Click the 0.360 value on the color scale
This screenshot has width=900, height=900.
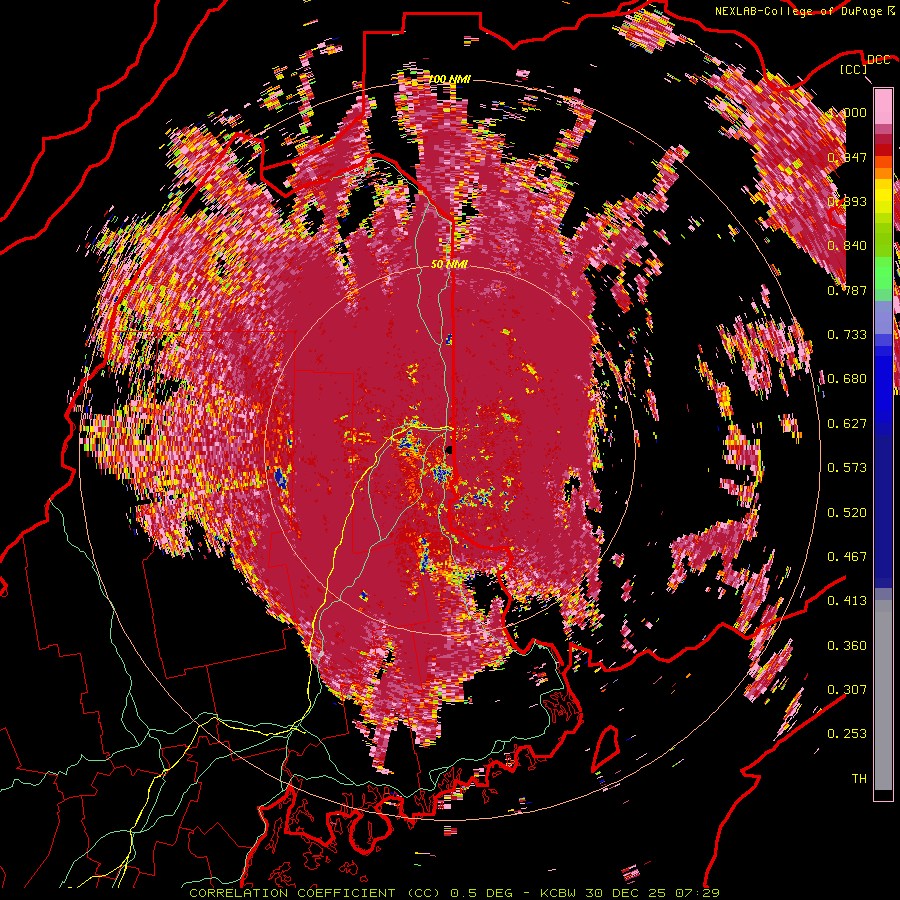[847, 646]
